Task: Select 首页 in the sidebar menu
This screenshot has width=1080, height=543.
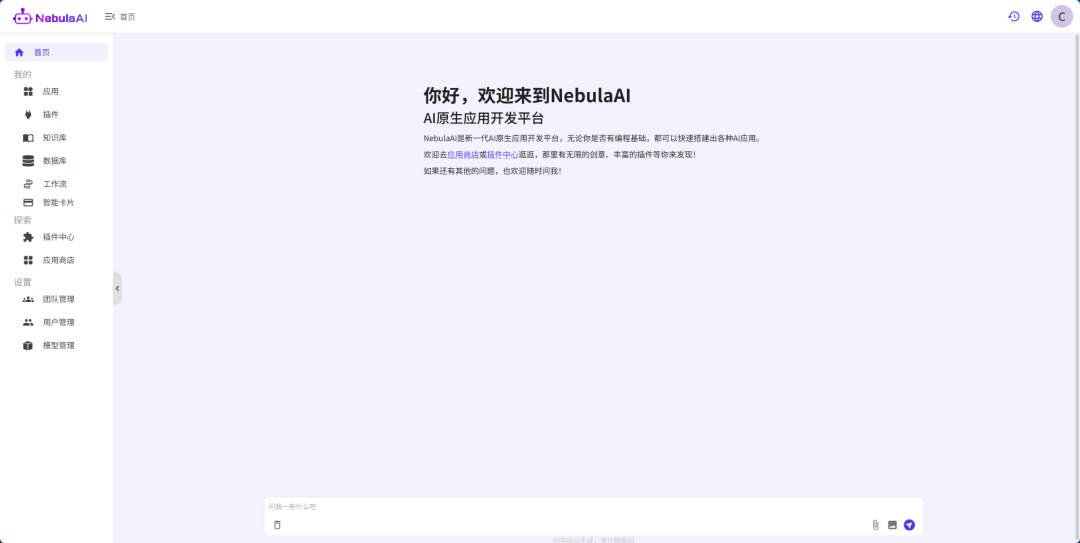Action: [x=56, y=52]
